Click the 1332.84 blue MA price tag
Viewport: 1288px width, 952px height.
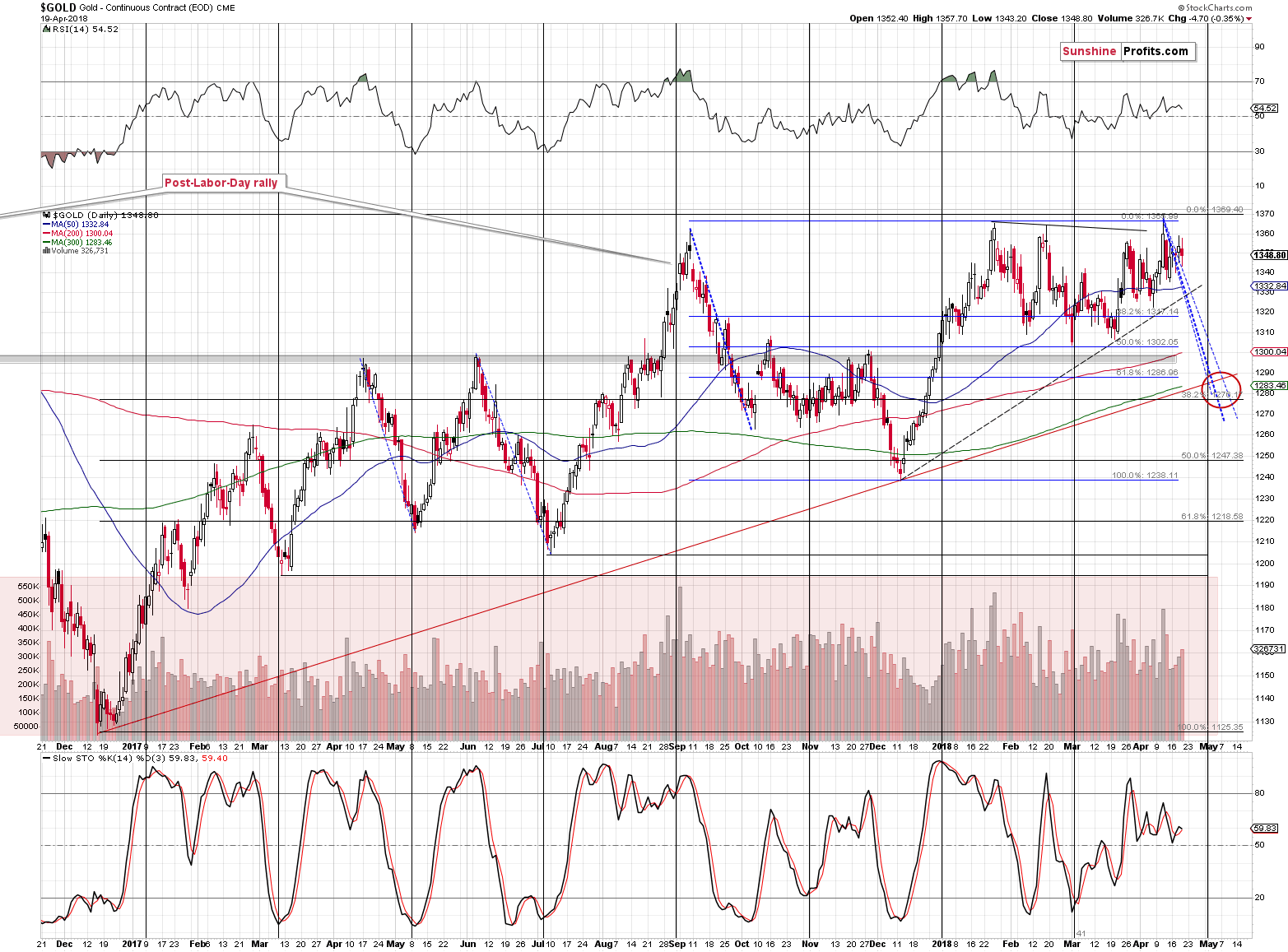point(1270,286)
